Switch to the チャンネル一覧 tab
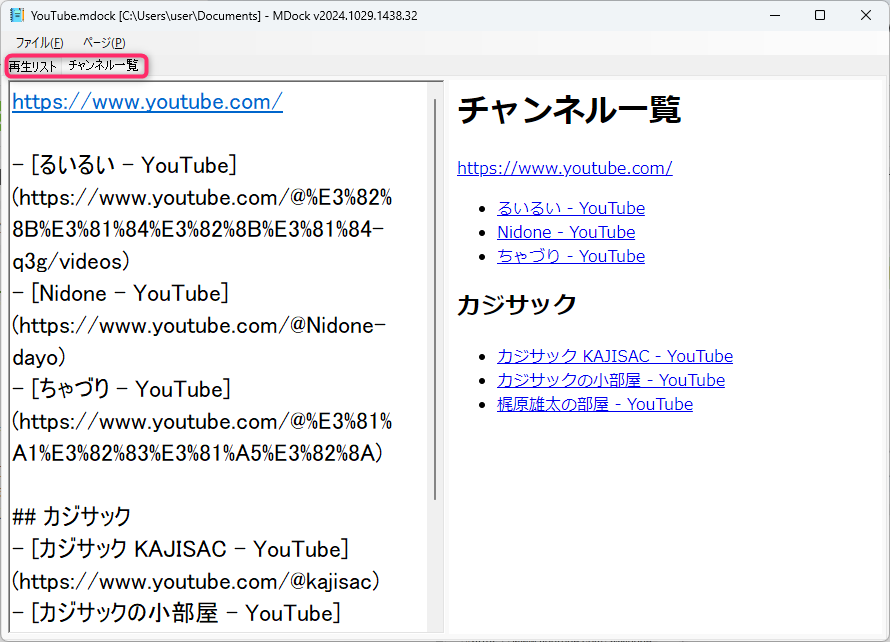Screen dimensions: 890x642 tap(103, 66)
